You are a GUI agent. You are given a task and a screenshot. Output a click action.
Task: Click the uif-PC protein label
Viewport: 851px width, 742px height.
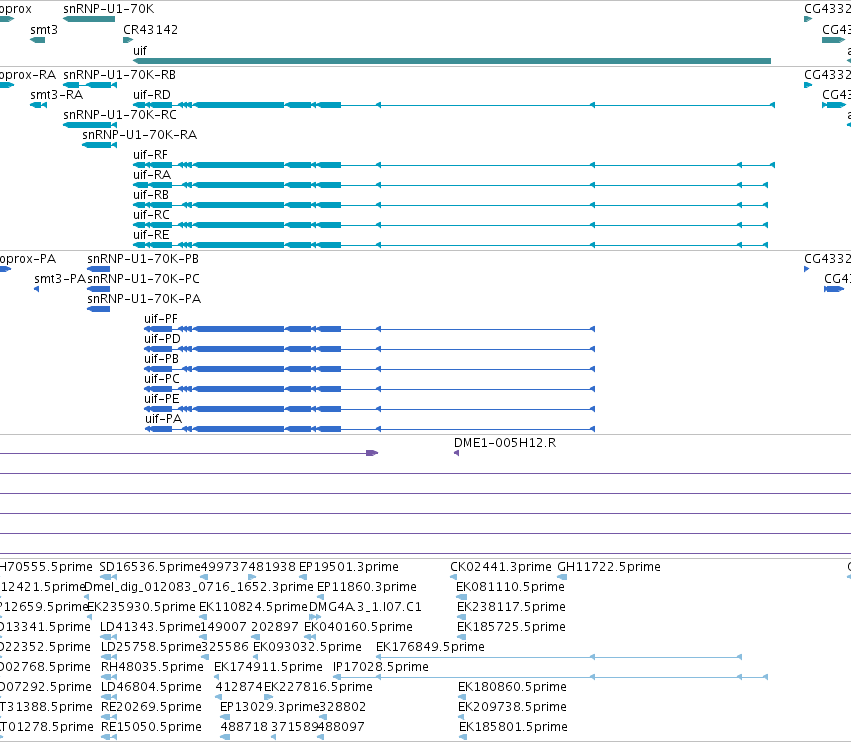point(162,379)
